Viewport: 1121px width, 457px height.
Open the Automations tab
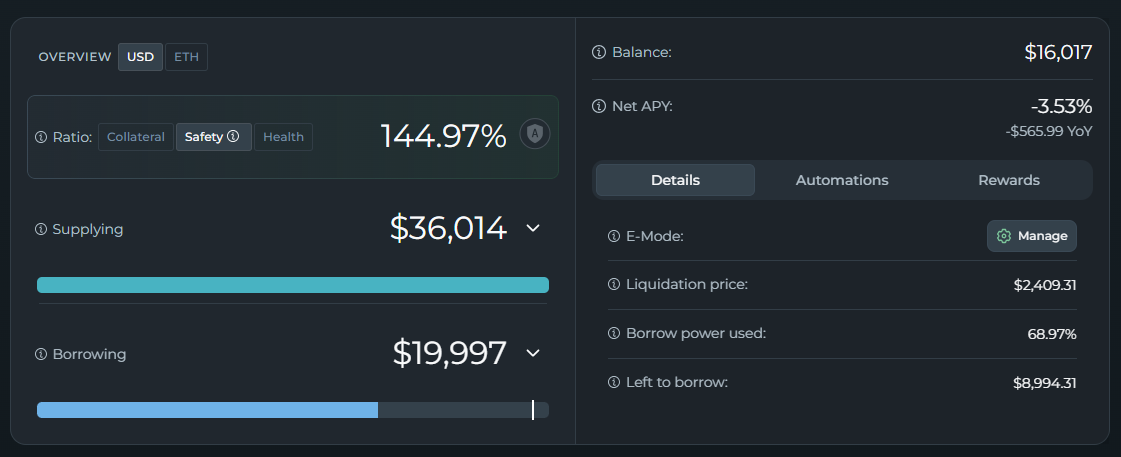[x=842, y=180]
